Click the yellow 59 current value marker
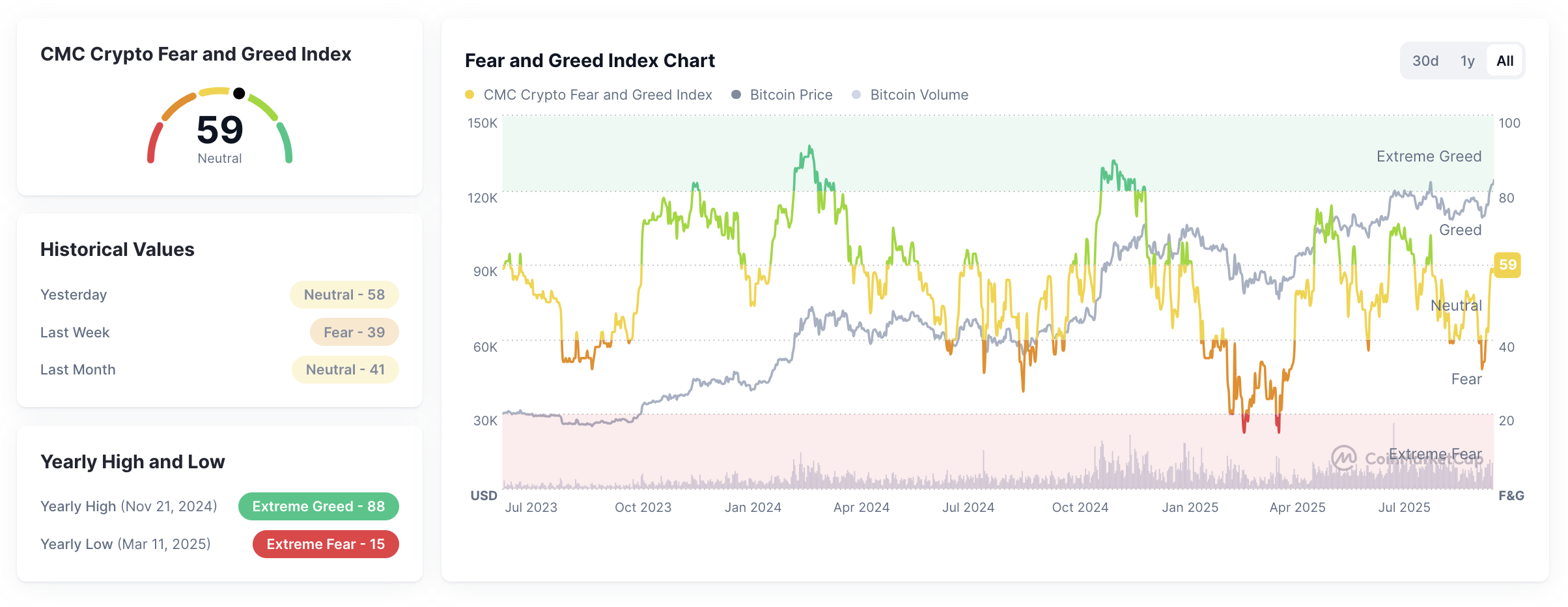The image size is (1568, 607). point(1507,265)
